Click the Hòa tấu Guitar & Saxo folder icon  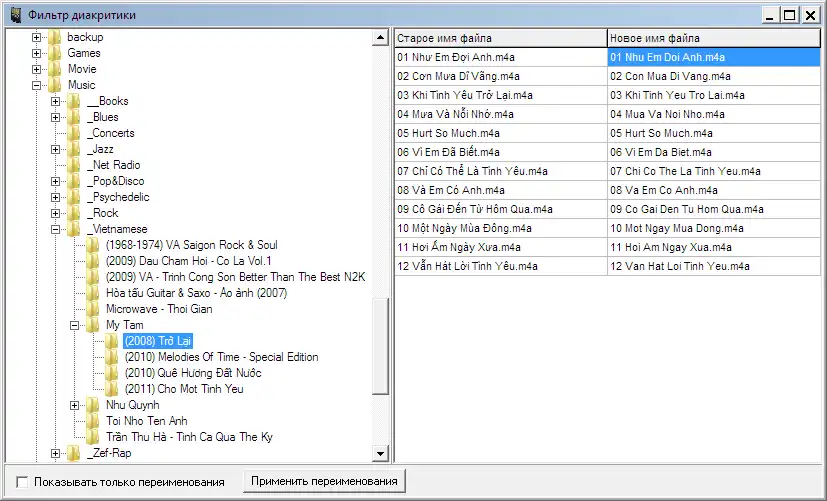[x=93, y=293]
